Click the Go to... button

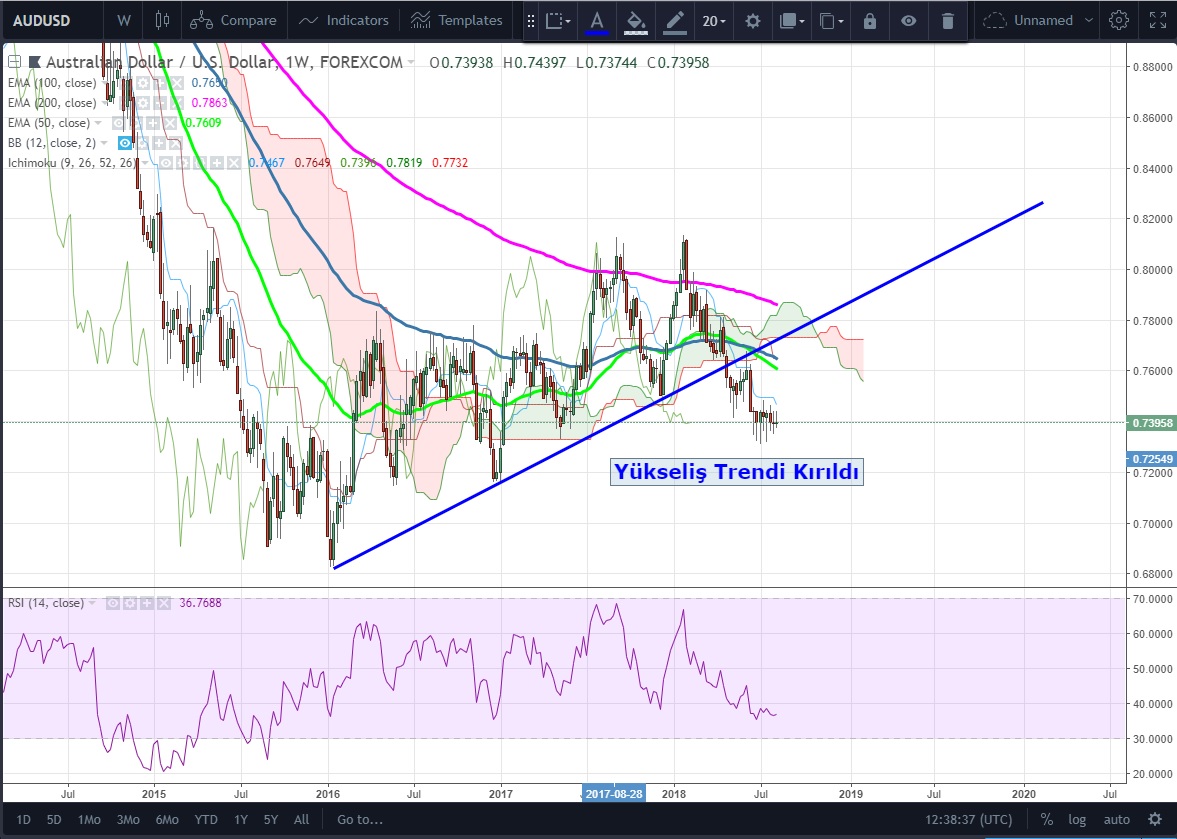pos(360,820)
